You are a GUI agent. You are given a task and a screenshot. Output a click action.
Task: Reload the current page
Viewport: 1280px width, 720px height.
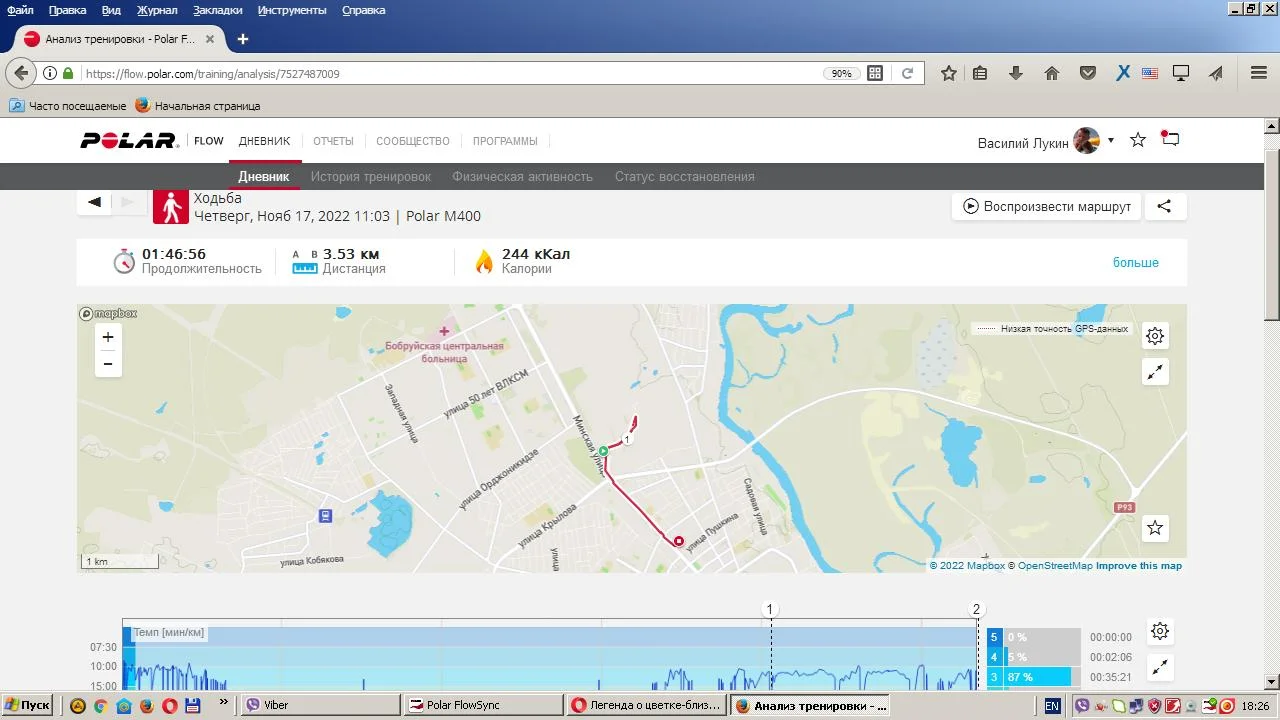coord(907,73)
